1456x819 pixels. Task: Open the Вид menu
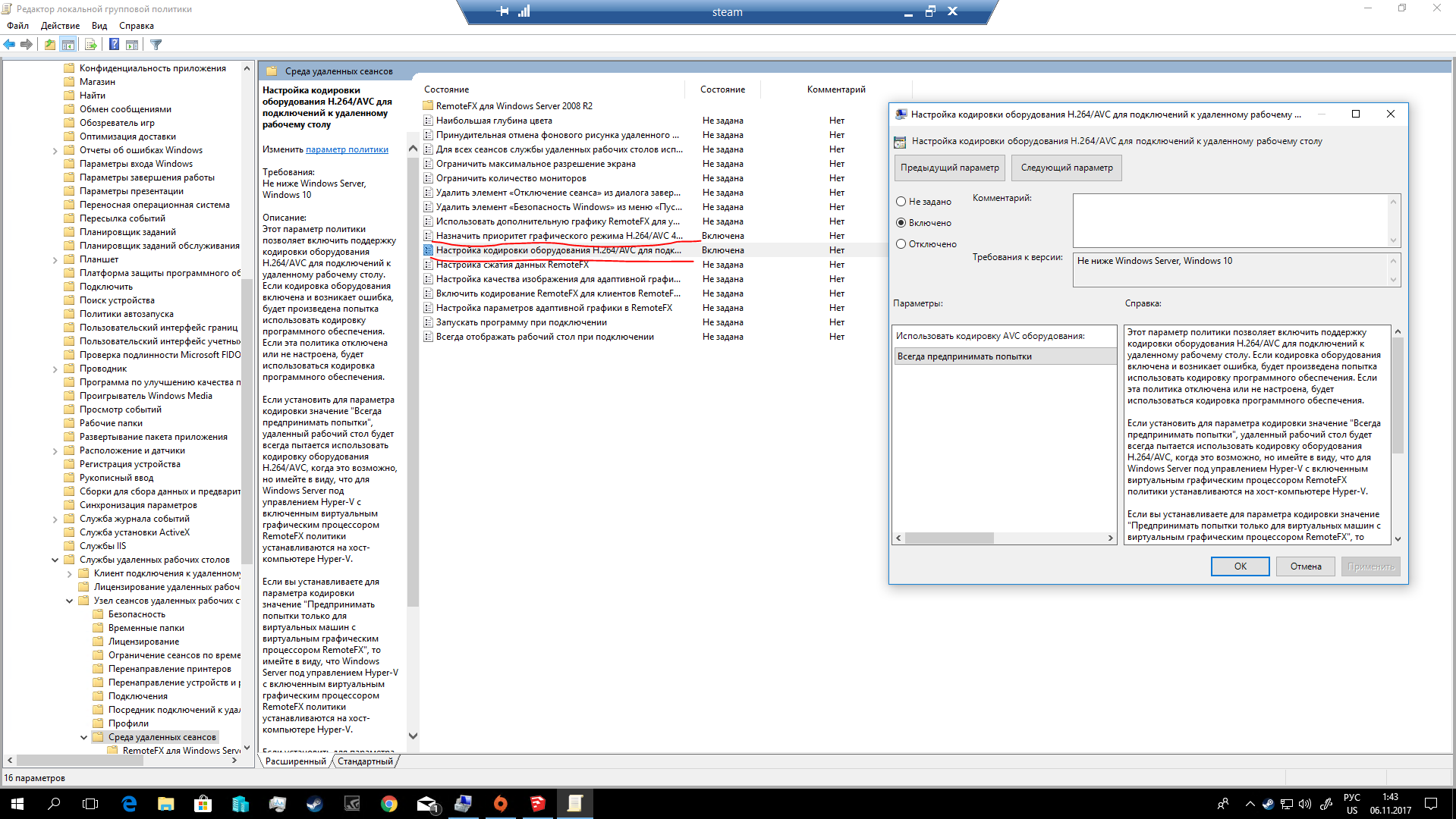point(99,26)
